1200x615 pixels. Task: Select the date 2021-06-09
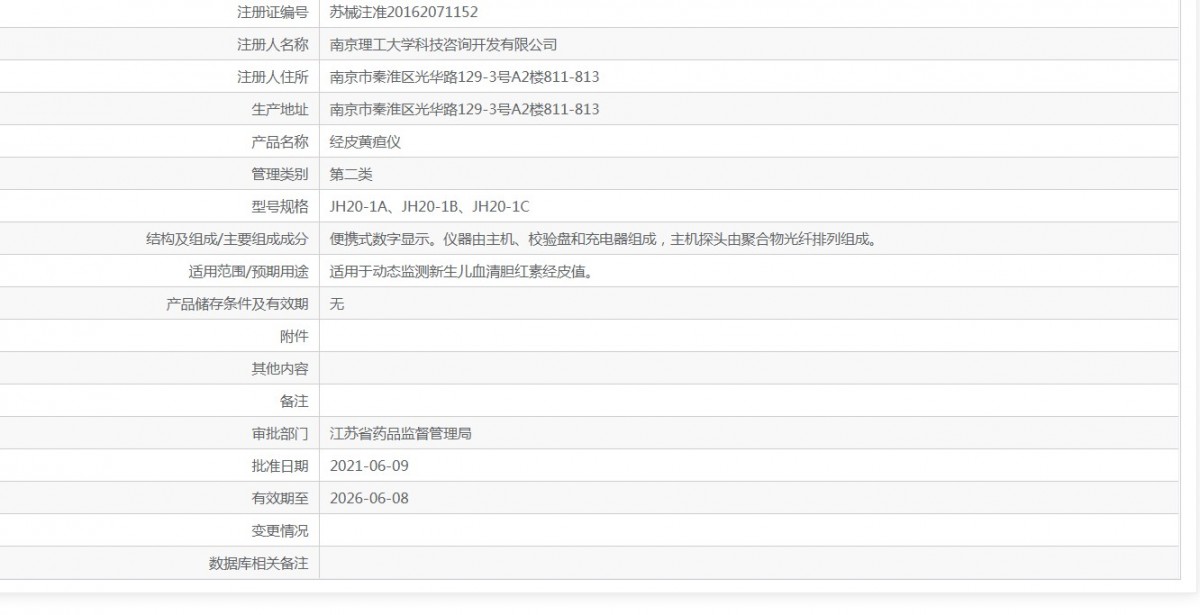[x=369, y=466]
